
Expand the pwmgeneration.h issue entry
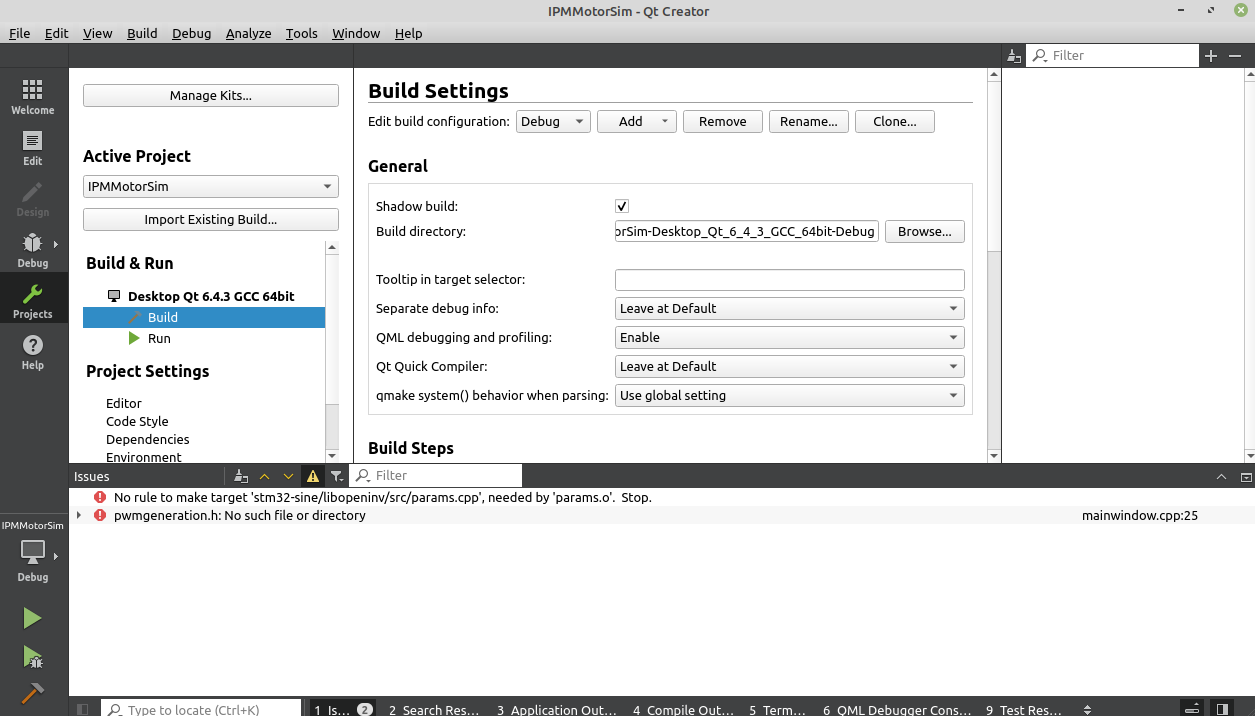tap(79, 516)
